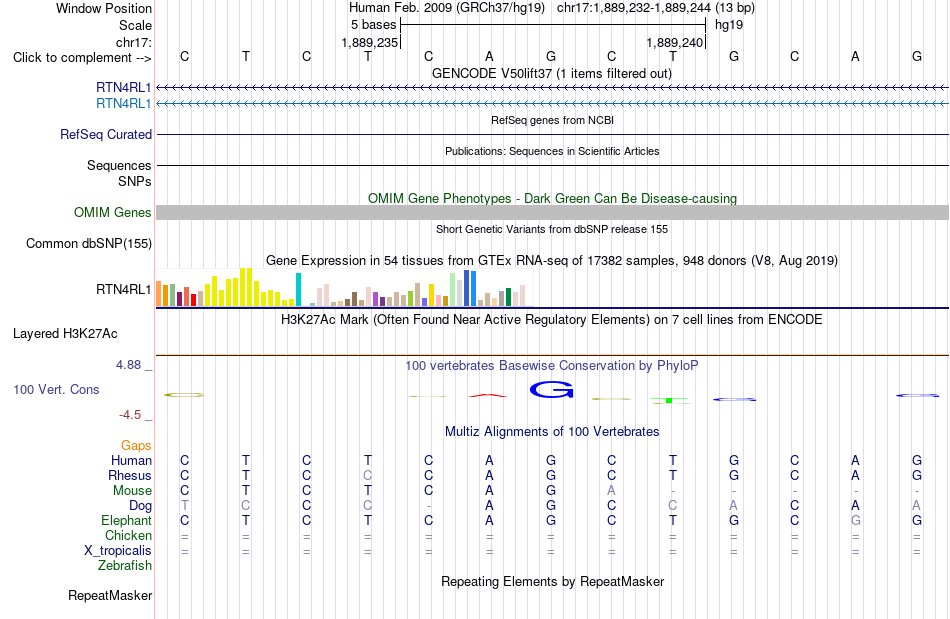
Task: Open the RepeatMasker track label
Action: click(x=110, y=595)
